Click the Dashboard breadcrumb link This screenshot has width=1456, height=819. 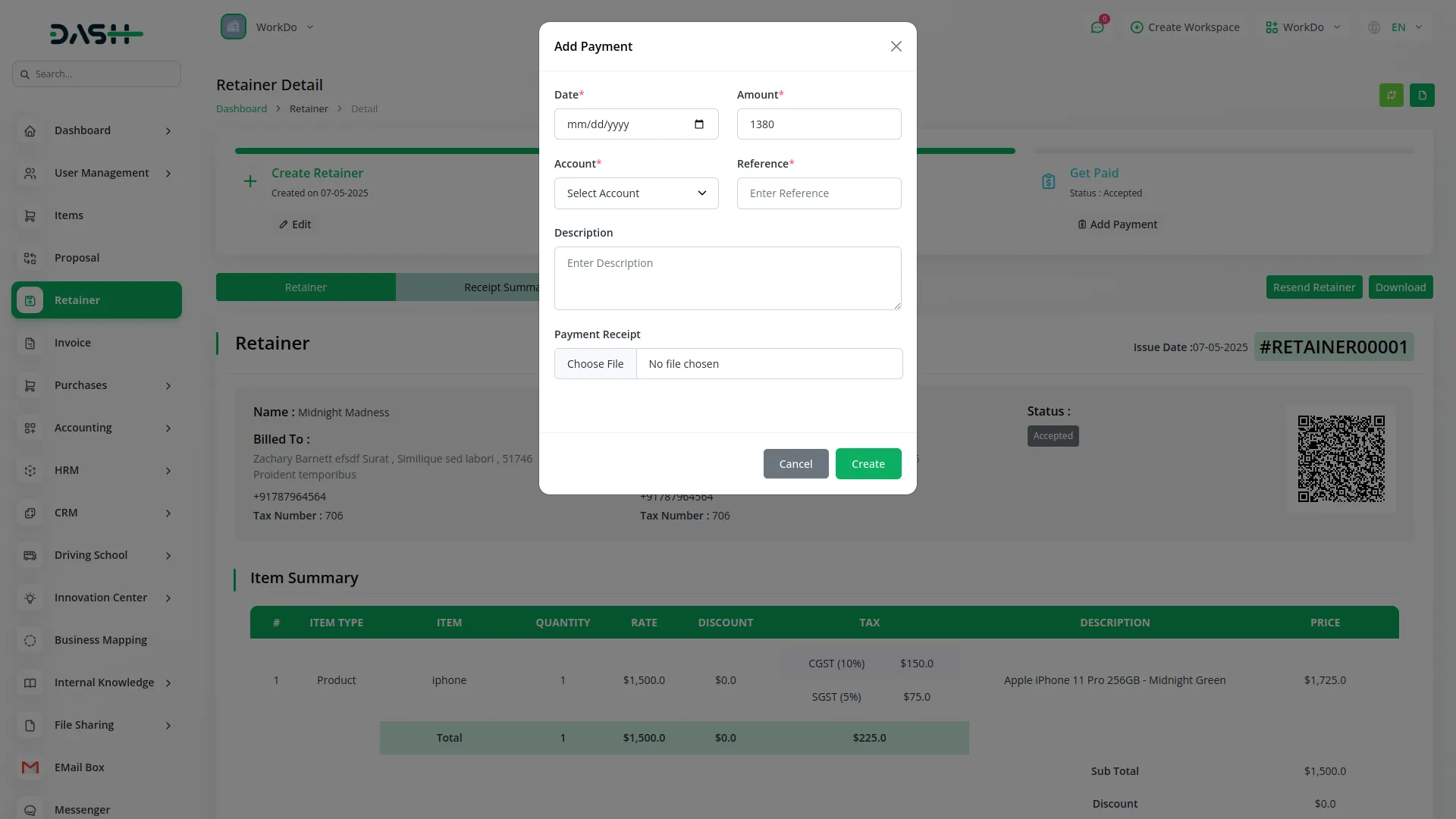click(x=241, y=108)
